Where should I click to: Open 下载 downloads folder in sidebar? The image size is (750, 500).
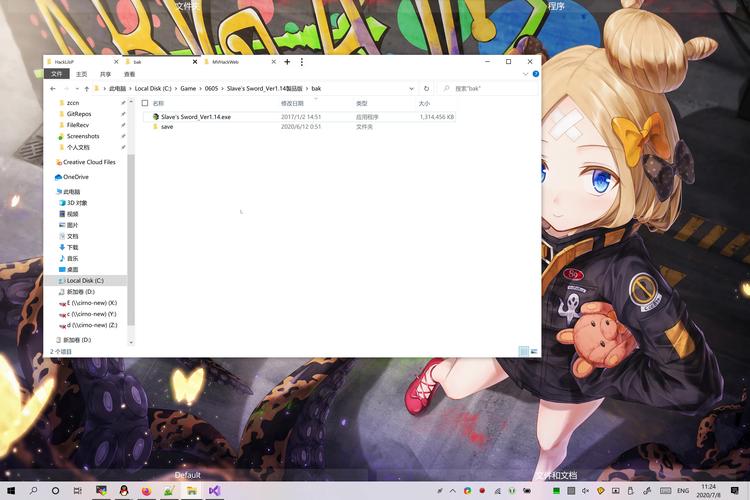click(68, 247)
